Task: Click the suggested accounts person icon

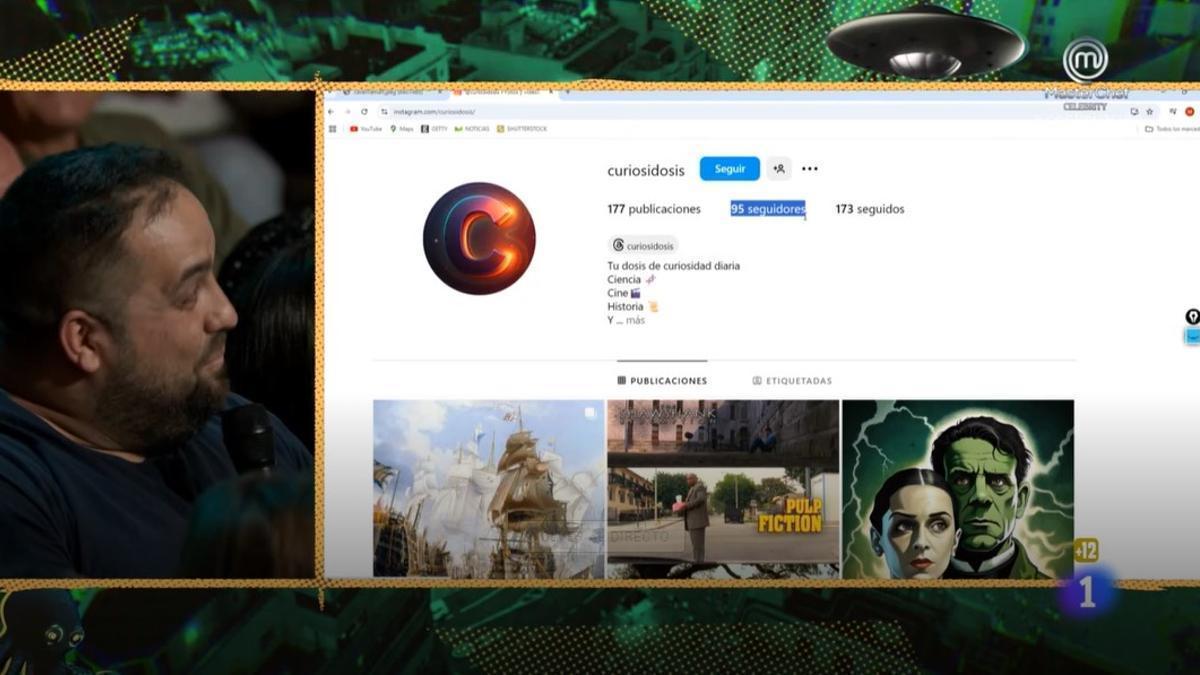Action: tap(778, 169)
